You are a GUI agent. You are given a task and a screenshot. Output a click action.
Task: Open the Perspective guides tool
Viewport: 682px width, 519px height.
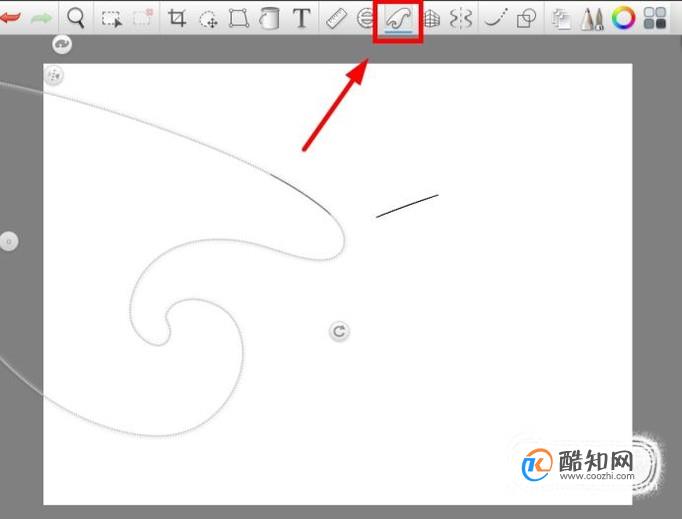coord(431,19)
